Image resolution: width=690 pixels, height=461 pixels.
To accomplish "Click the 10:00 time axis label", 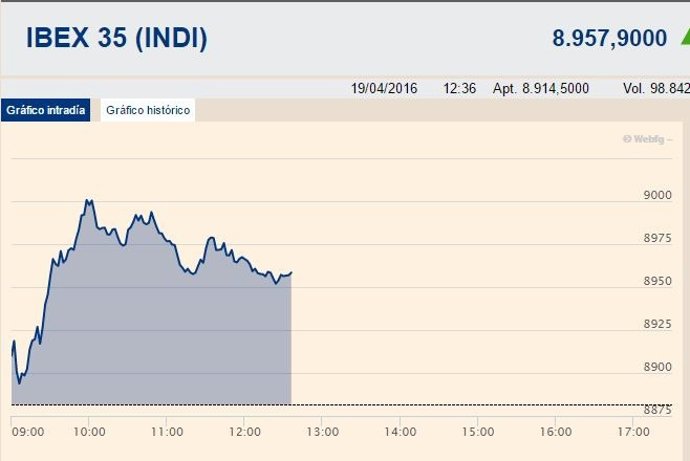I will 90,432.
